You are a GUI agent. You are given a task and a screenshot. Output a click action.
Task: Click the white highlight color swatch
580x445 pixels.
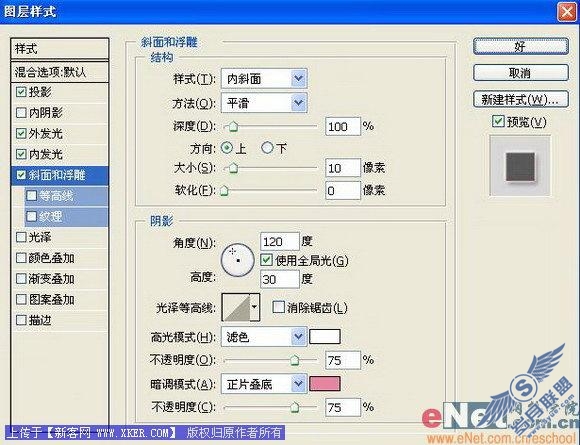click(324, 337)
